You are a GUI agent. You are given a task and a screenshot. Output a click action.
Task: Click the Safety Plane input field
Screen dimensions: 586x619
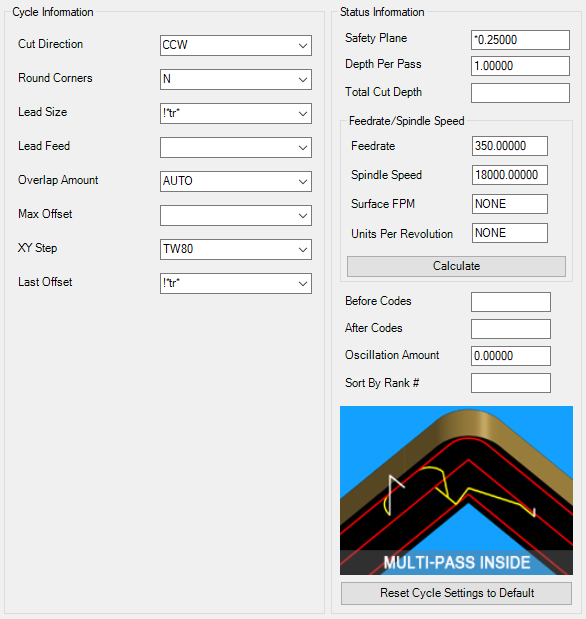(x=520, y=40)
